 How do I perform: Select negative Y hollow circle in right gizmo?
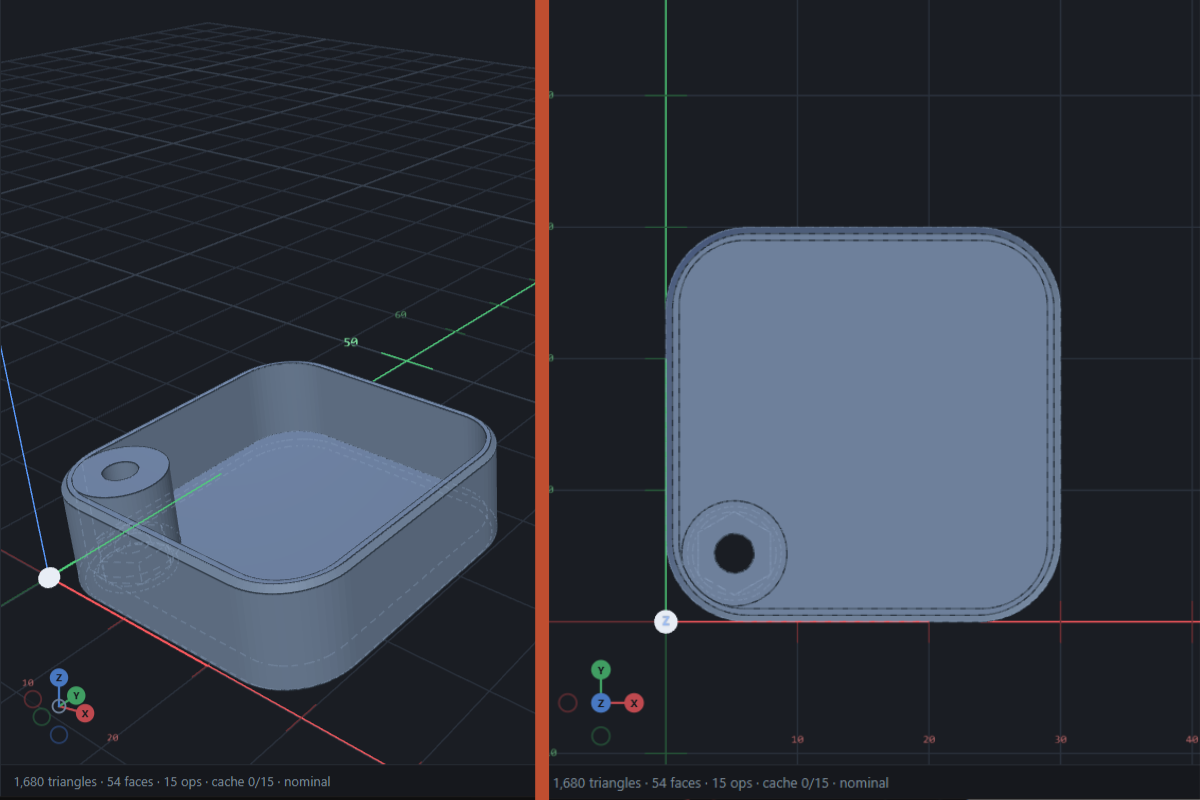601,736
